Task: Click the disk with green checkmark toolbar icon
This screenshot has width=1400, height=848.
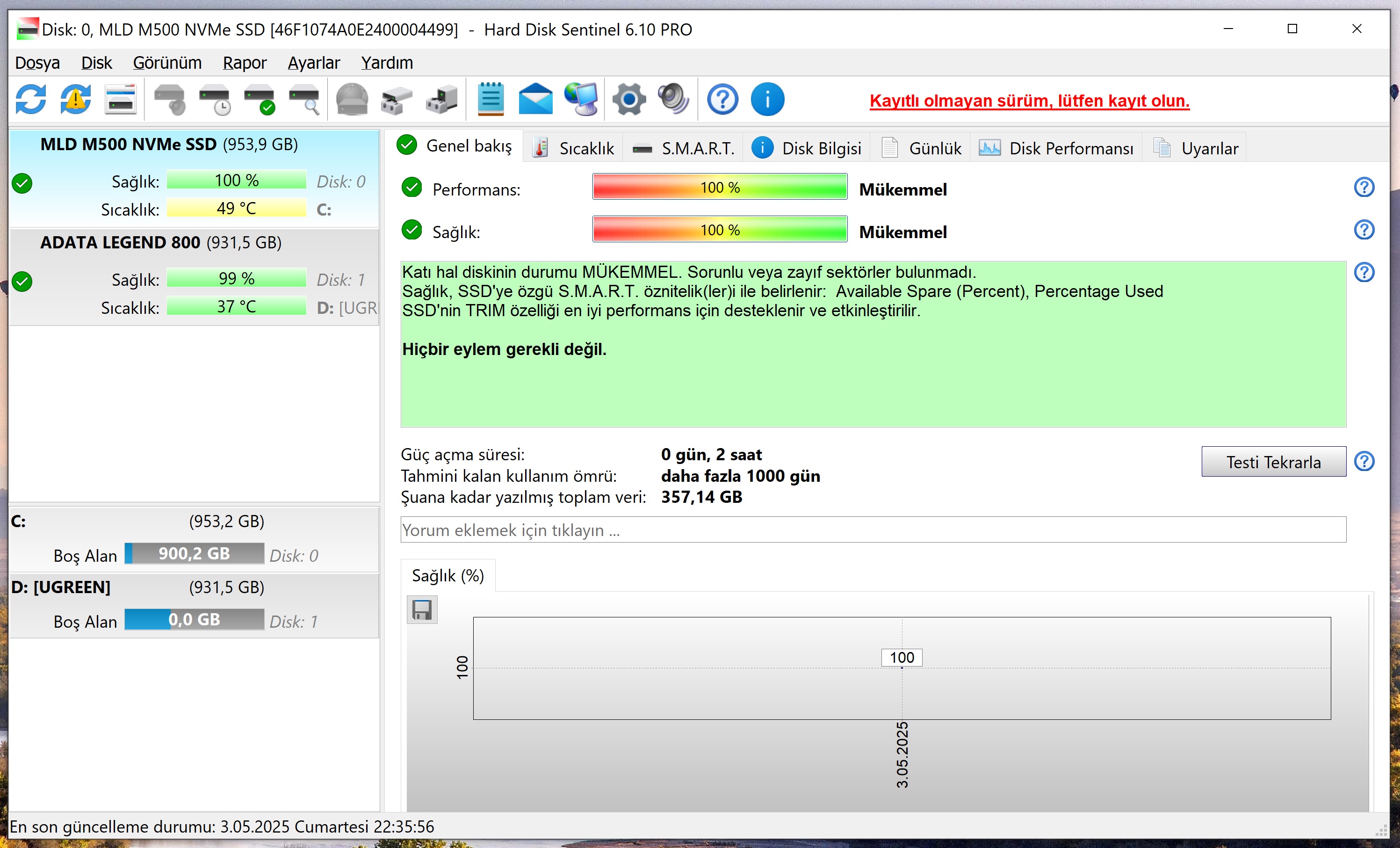Action: click(260, 100)
